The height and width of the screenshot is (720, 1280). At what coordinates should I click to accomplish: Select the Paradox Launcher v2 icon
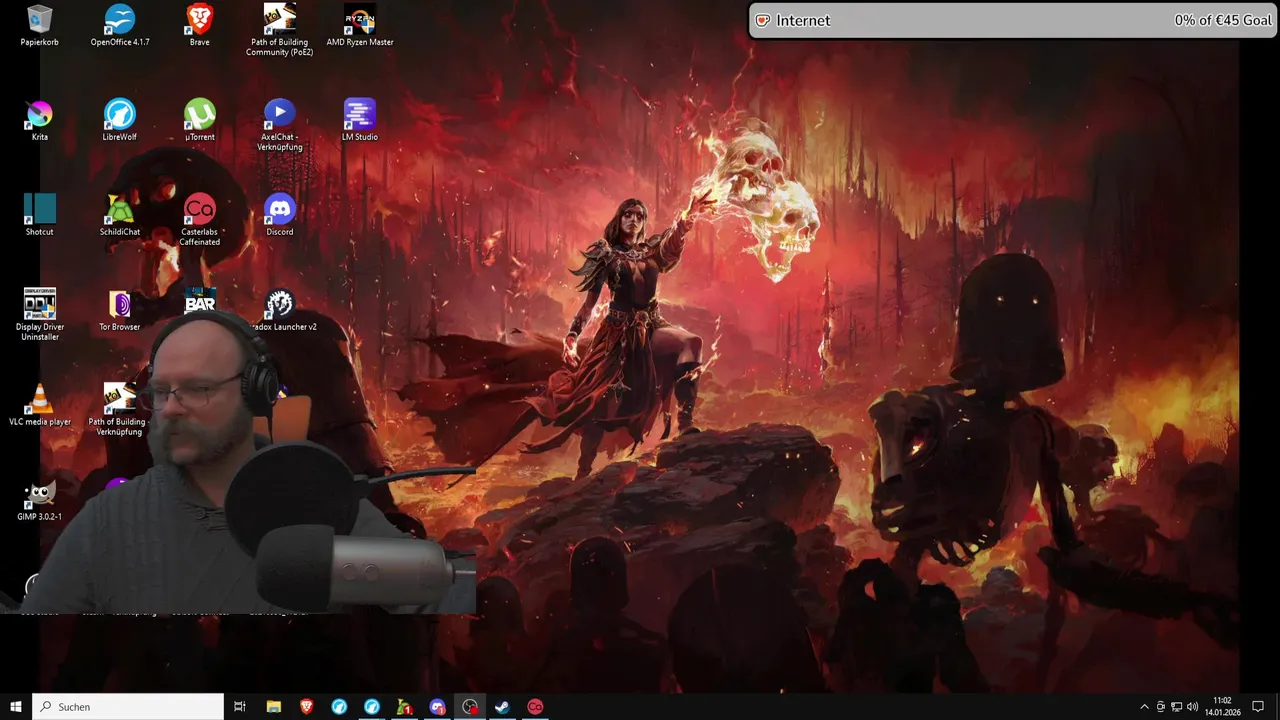pyautogui.click(x=282, y=311)
